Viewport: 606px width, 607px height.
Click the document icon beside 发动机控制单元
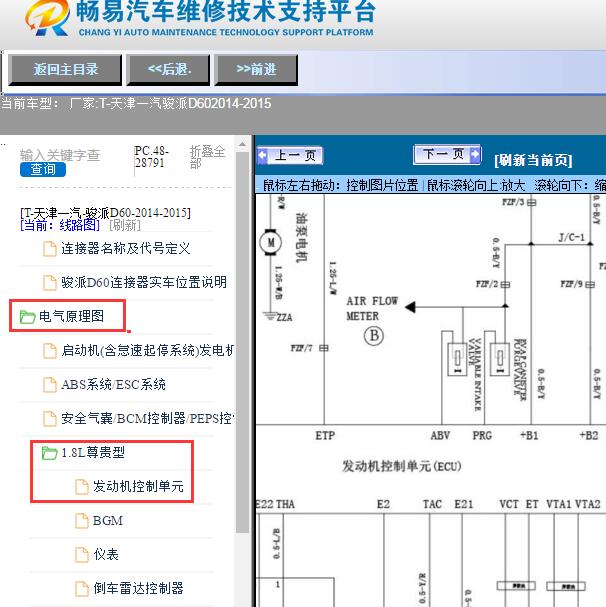[x=81, y=487]
